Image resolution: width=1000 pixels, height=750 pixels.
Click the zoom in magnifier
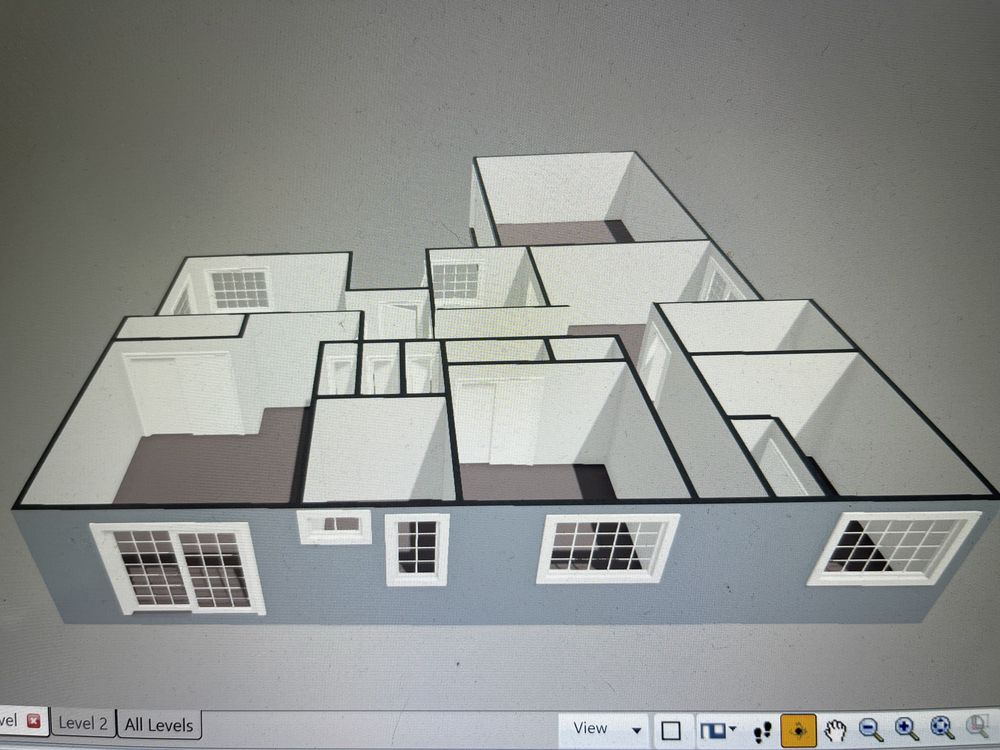907,730
